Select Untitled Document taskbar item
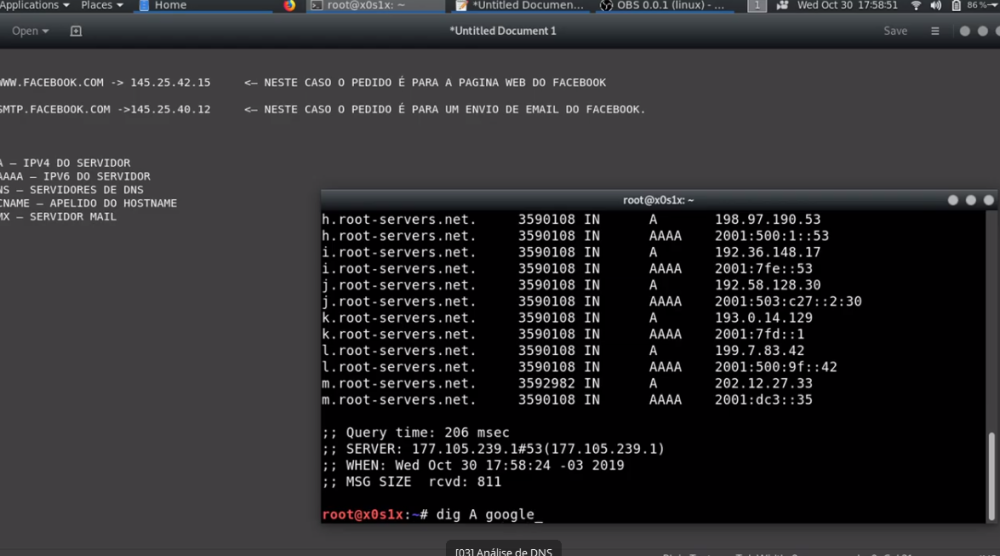 [520, 6]
